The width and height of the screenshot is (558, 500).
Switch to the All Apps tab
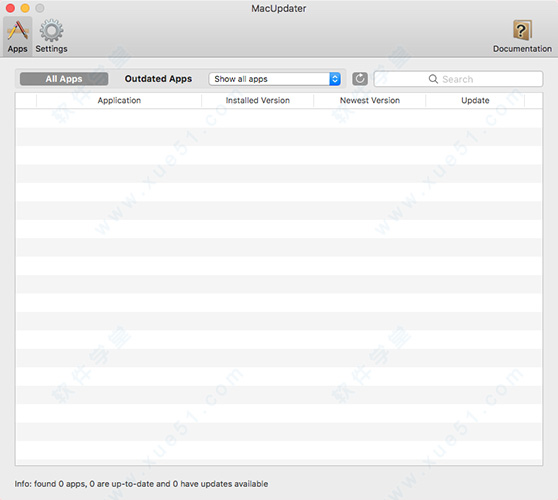[64, 79]
